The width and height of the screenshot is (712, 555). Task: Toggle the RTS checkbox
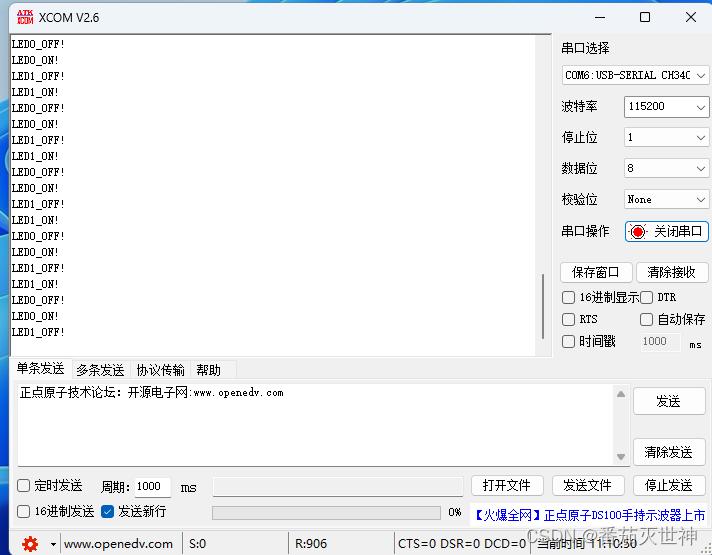(x=568, y=319)
